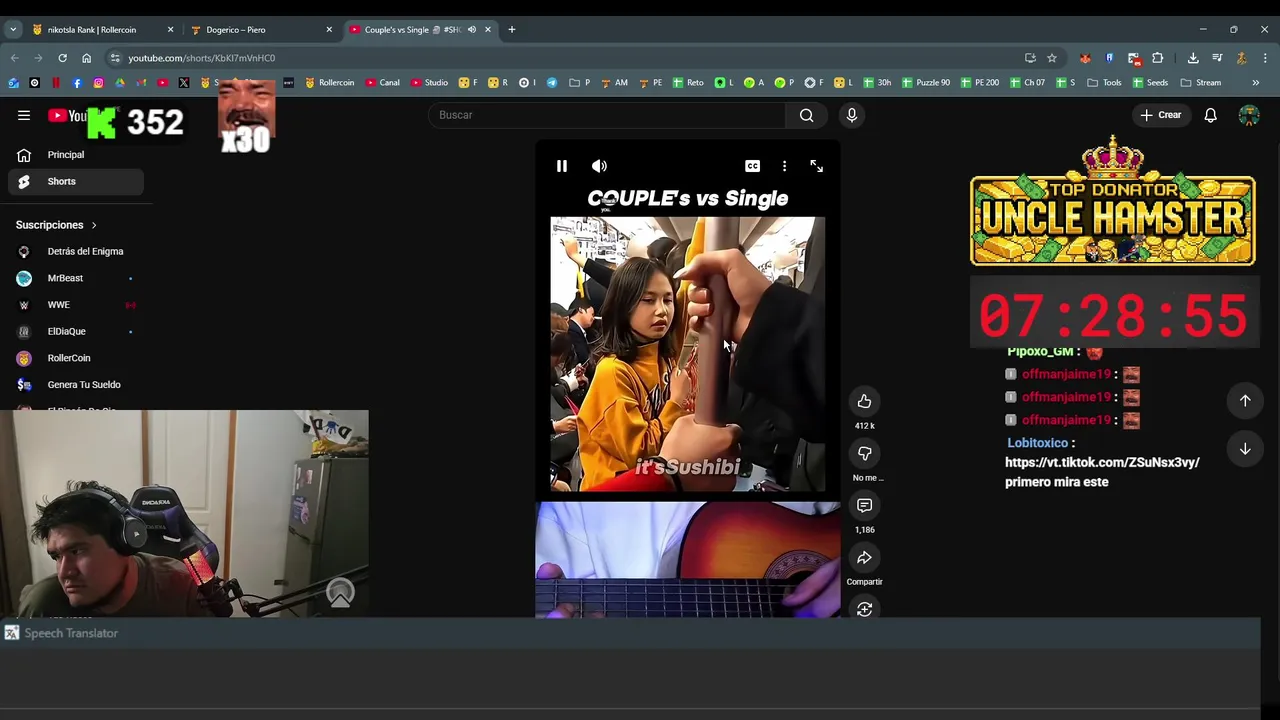Open the Canal bookmark

(x=382, y=83)
